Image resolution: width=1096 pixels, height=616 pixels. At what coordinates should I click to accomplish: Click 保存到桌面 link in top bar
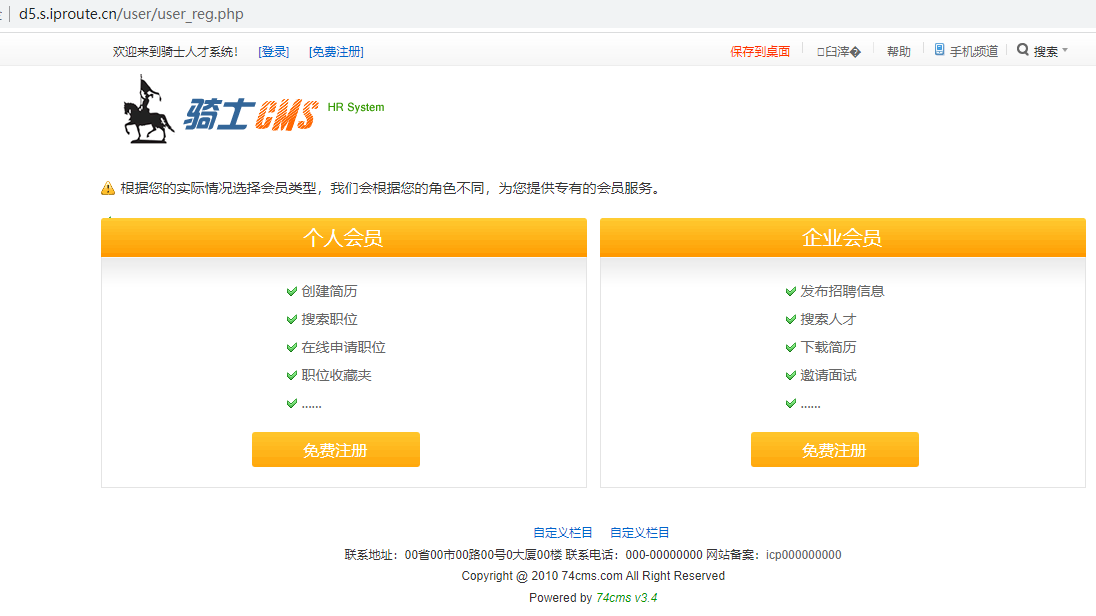[760, 52]
